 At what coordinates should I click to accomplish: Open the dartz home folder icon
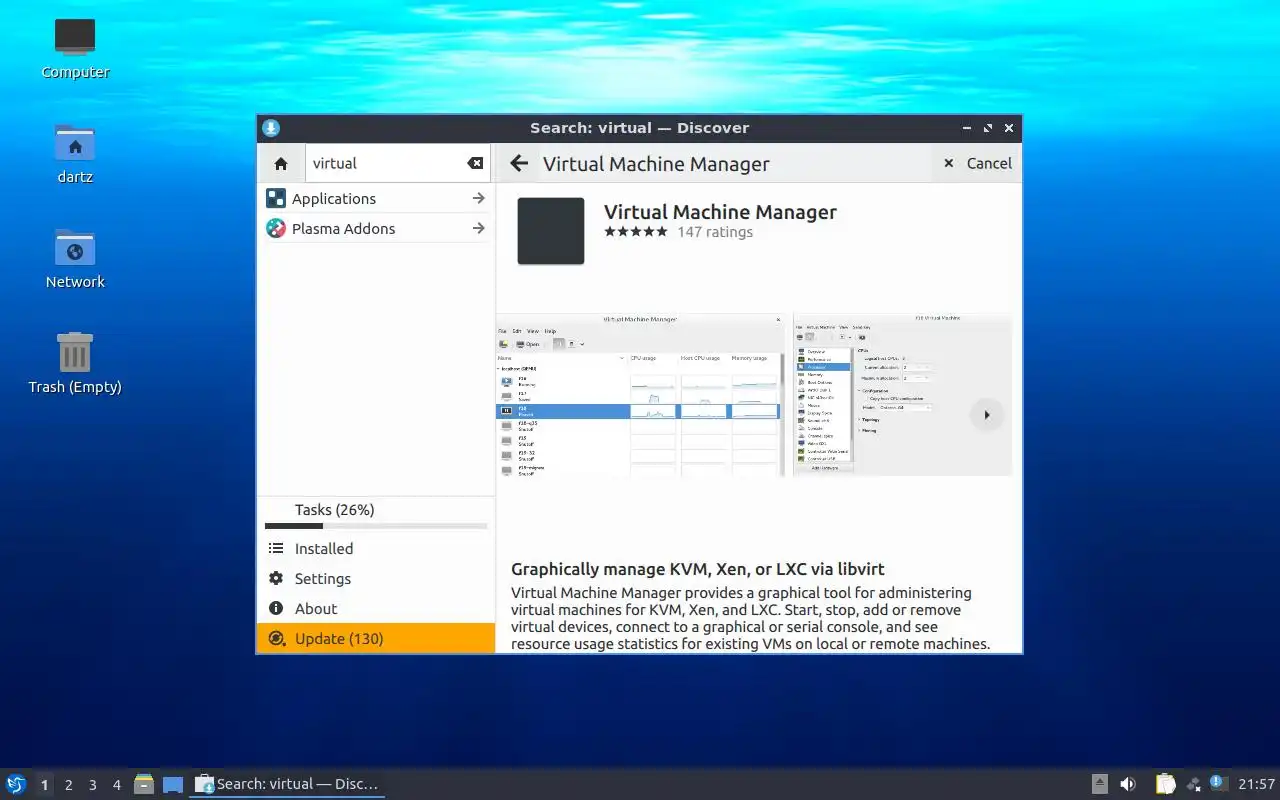click(75, 153)
